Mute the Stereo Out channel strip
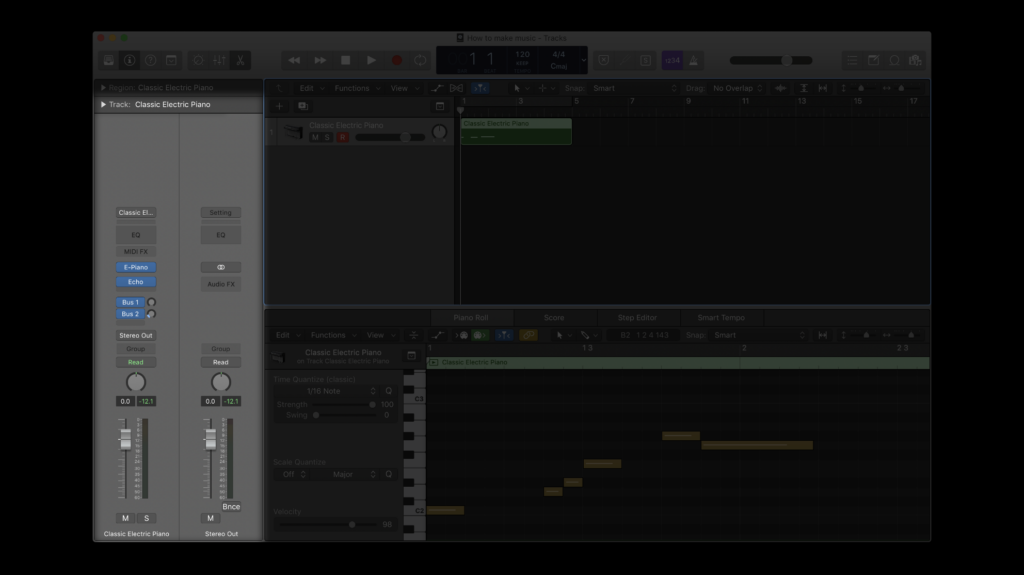The height and width of the screenshot is (575, 1024). 210,518
